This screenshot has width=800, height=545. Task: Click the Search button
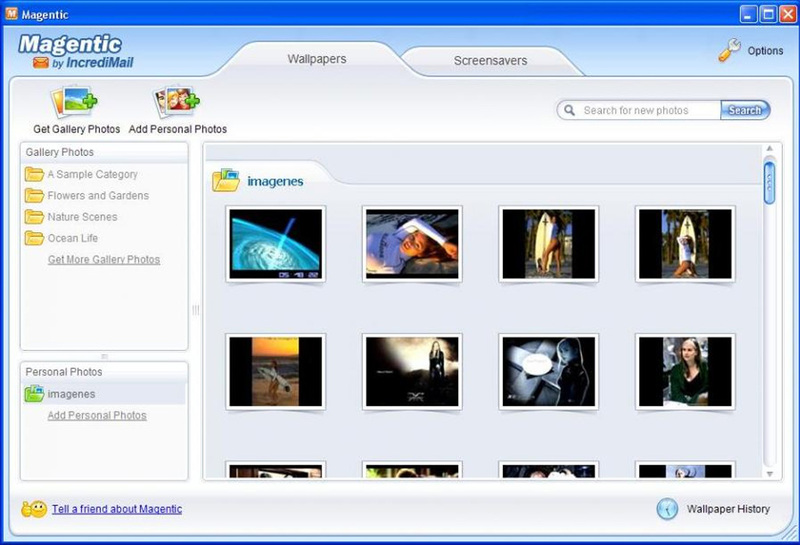745,110
